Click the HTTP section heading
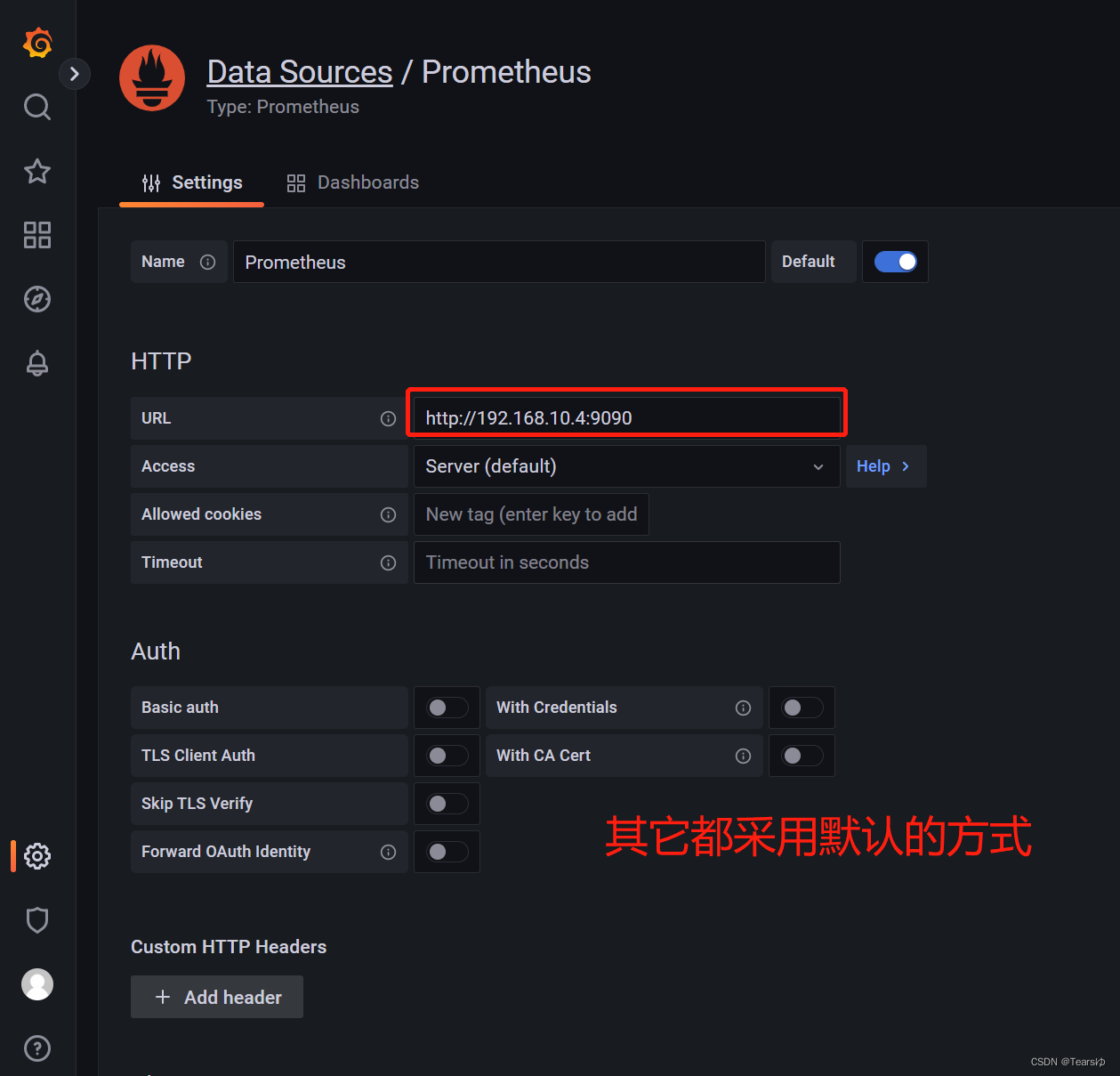The height and width of the screenshot is (1076, 1120). 161,361
